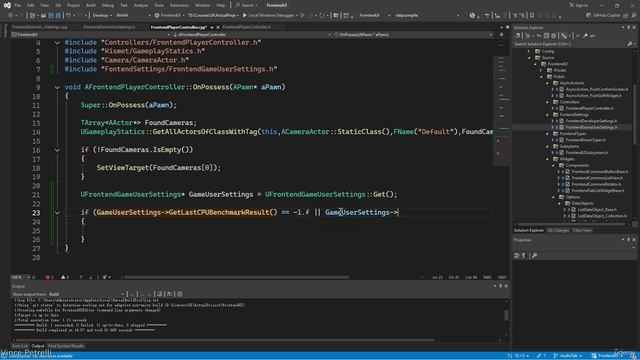Click Properties panel Property Pages wrench icon
This screenshot has width=640, height=360.
point(534,256)
